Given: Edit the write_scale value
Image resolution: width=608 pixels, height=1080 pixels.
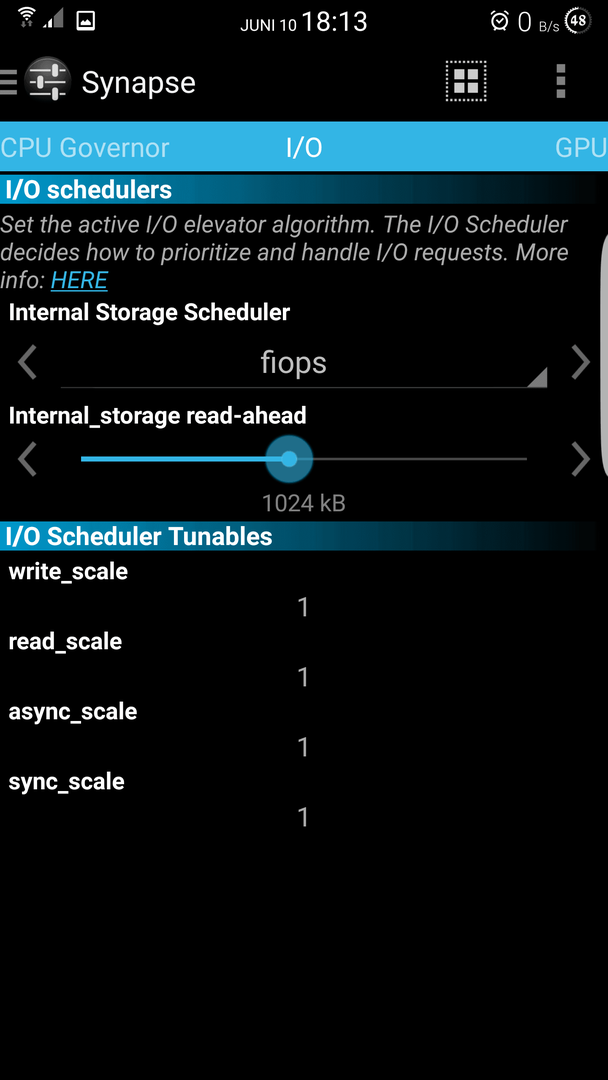Looking at the screenshot, I should (303, 608).
